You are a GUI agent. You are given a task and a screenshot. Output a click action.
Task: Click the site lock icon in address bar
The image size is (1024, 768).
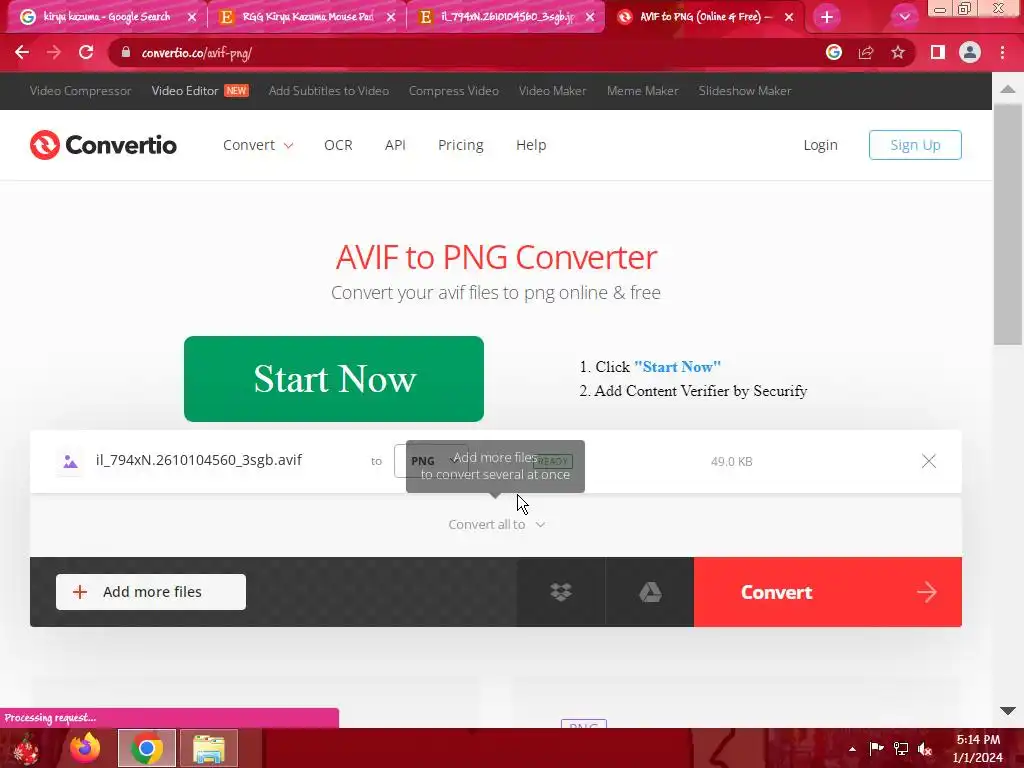[x=126, y=52]
